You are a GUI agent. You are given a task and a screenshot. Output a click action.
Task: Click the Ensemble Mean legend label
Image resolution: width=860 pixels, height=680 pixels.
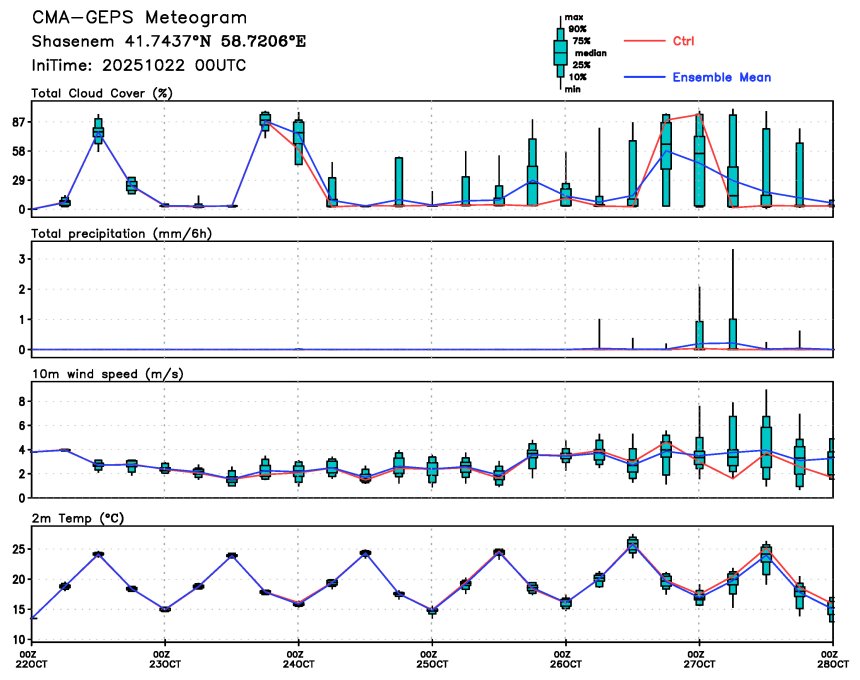(x=722, y=77)
